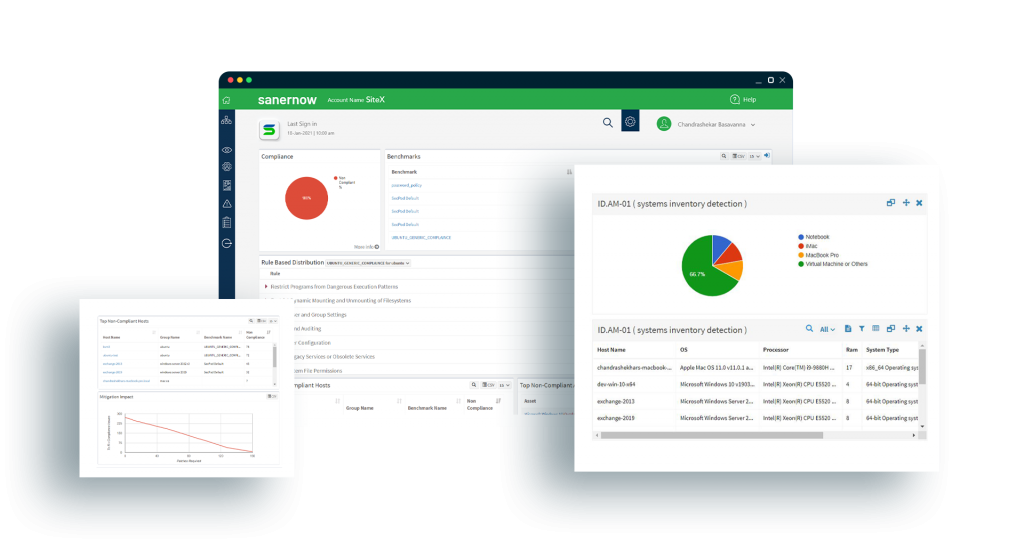
Task: Select the exchange-2019 host in inventory table
Action: 616,418
